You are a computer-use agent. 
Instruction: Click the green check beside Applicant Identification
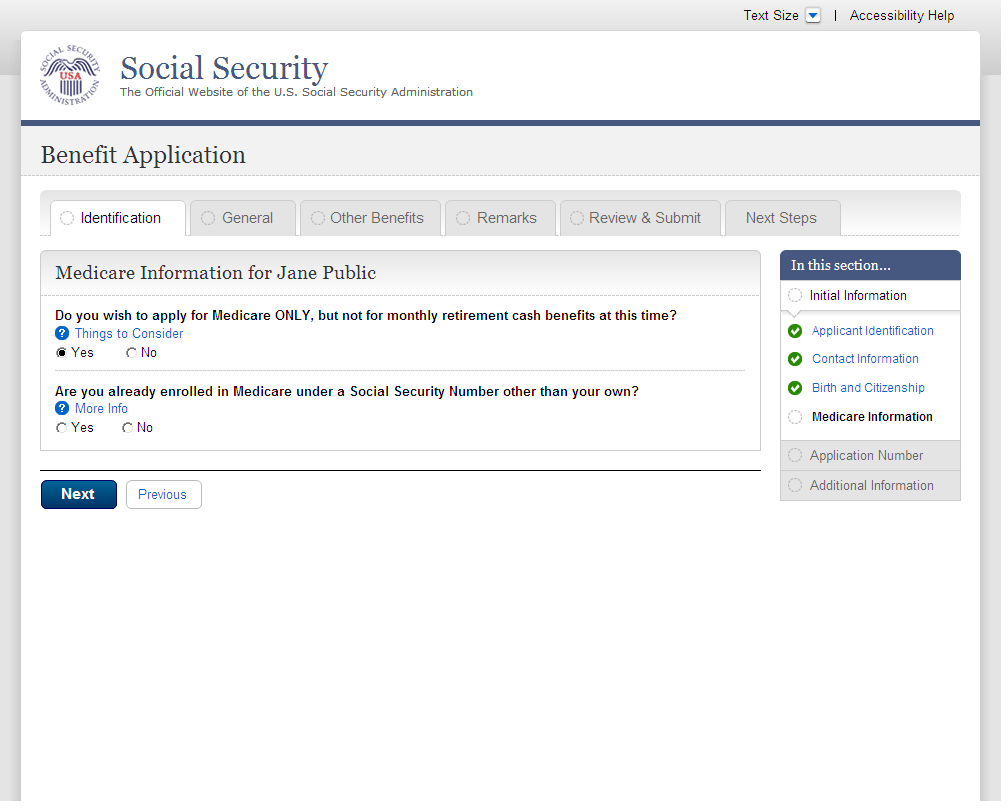click(795, 331)
